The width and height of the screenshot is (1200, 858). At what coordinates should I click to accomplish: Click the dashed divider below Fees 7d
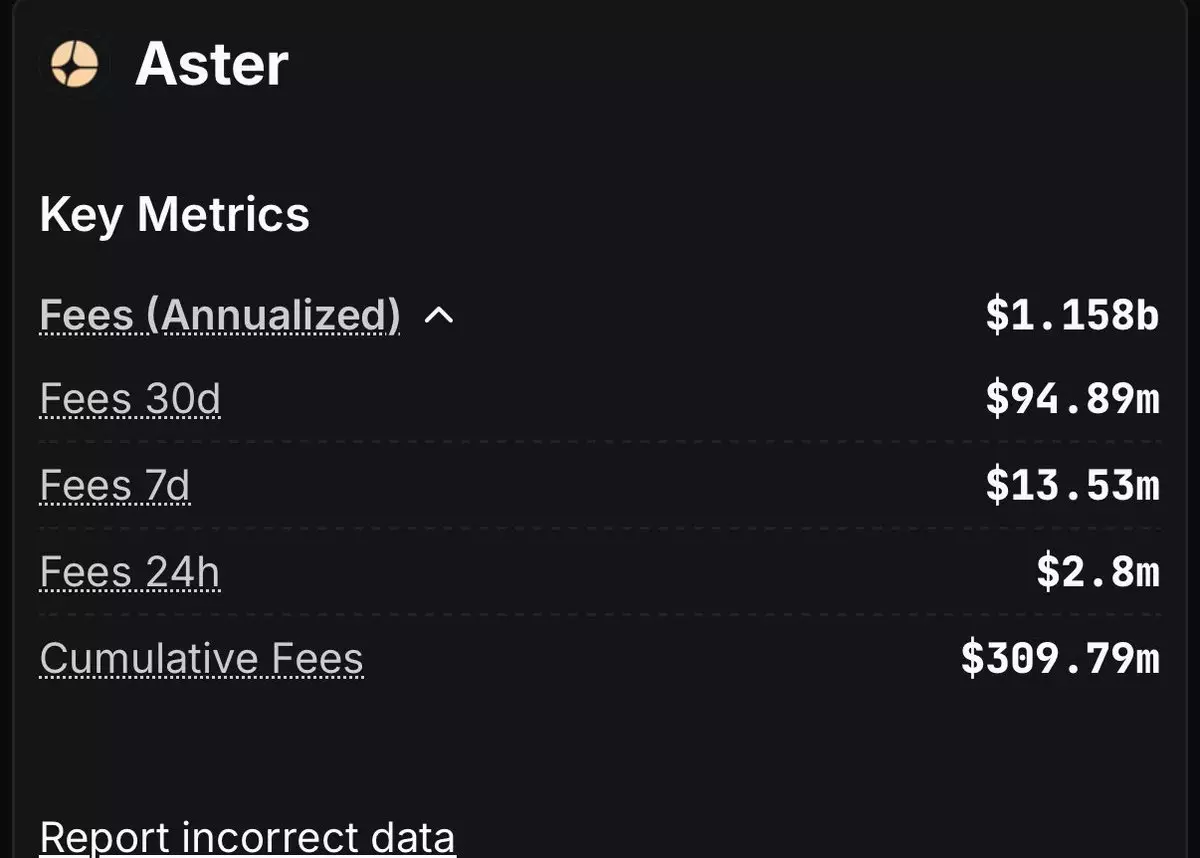click(x=600, y=528)
